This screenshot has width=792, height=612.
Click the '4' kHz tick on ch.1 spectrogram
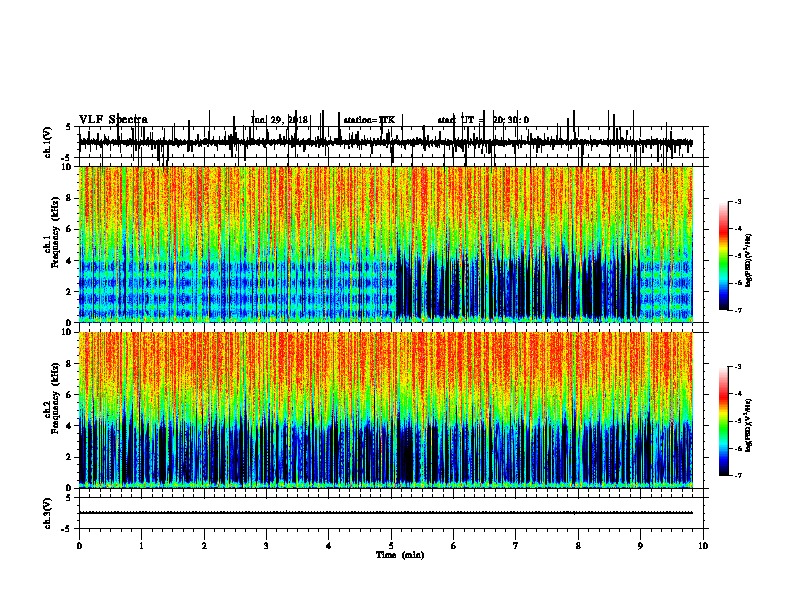[70, 261]
